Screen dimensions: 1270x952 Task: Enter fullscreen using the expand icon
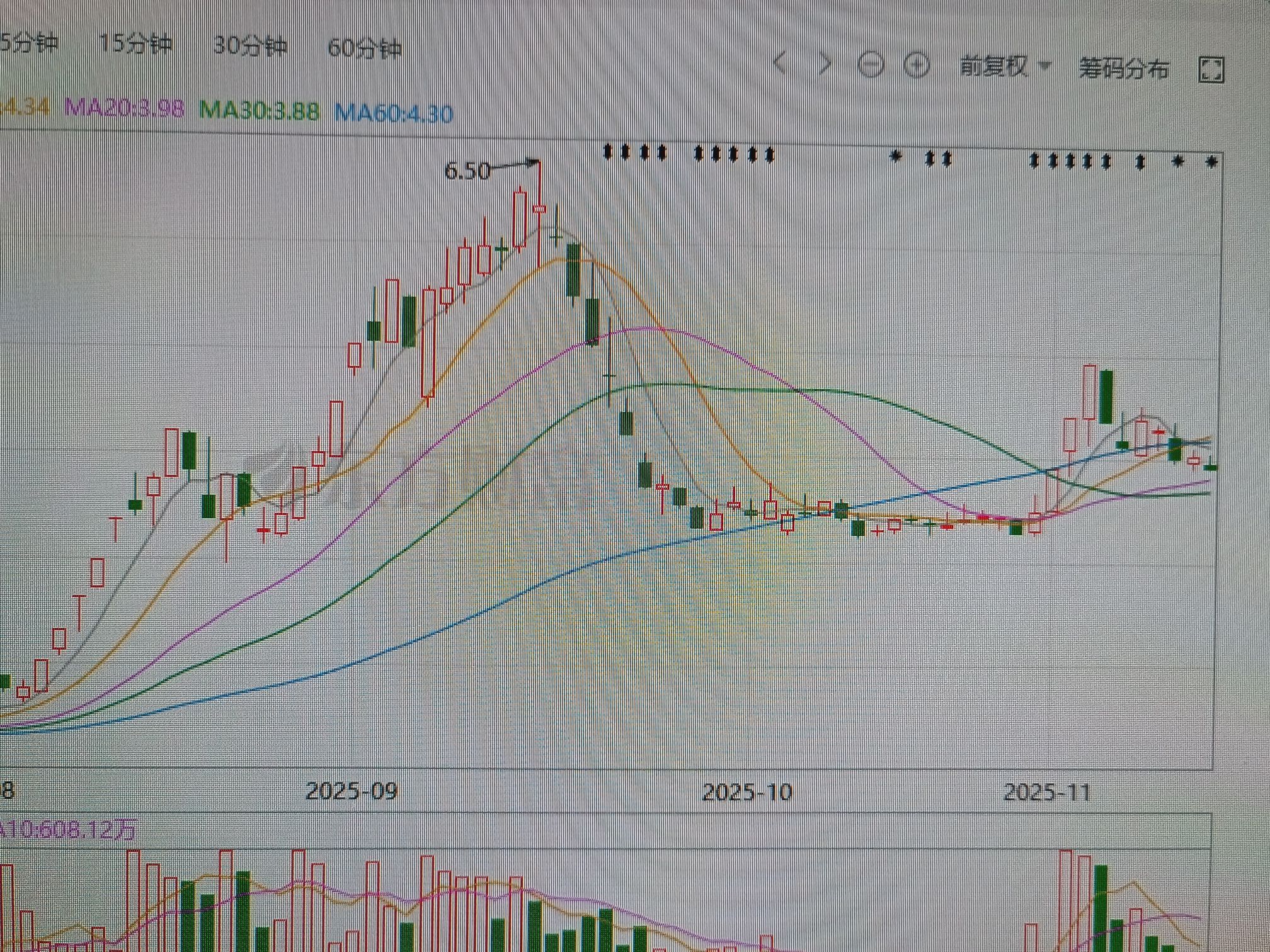coord(1210,70)
